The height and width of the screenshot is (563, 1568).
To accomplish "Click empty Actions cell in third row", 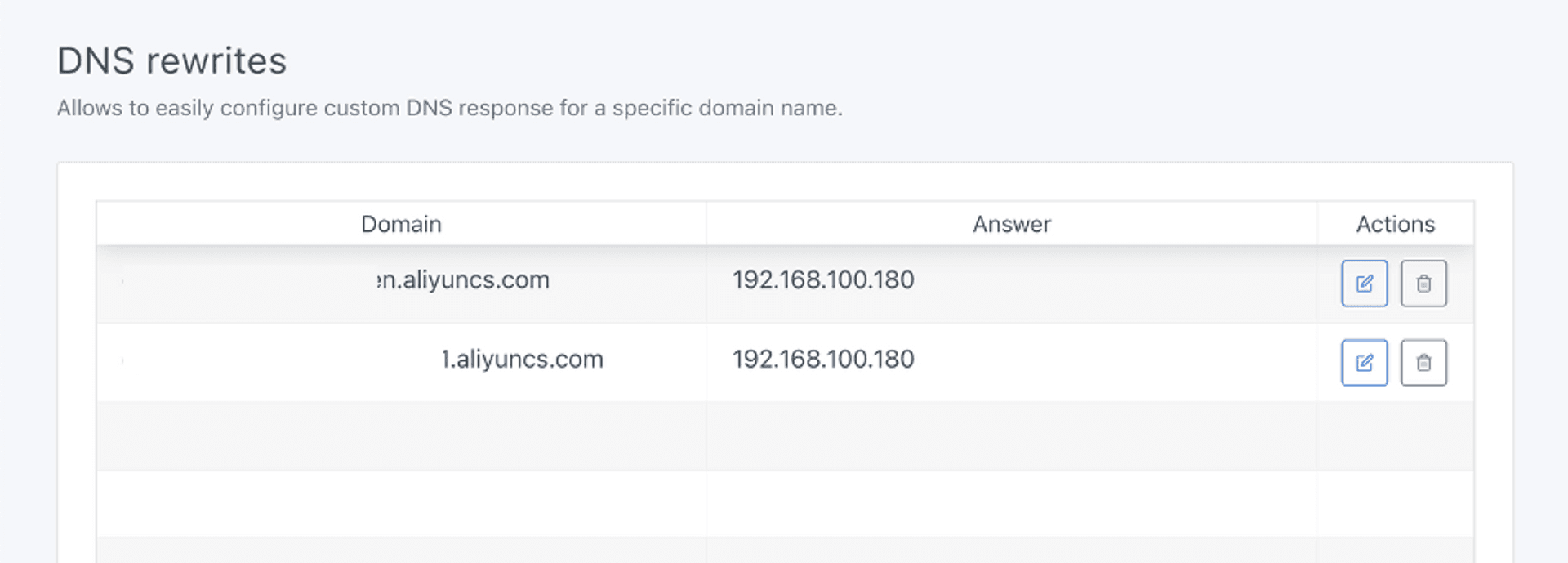I will [x=1395, y=436].
